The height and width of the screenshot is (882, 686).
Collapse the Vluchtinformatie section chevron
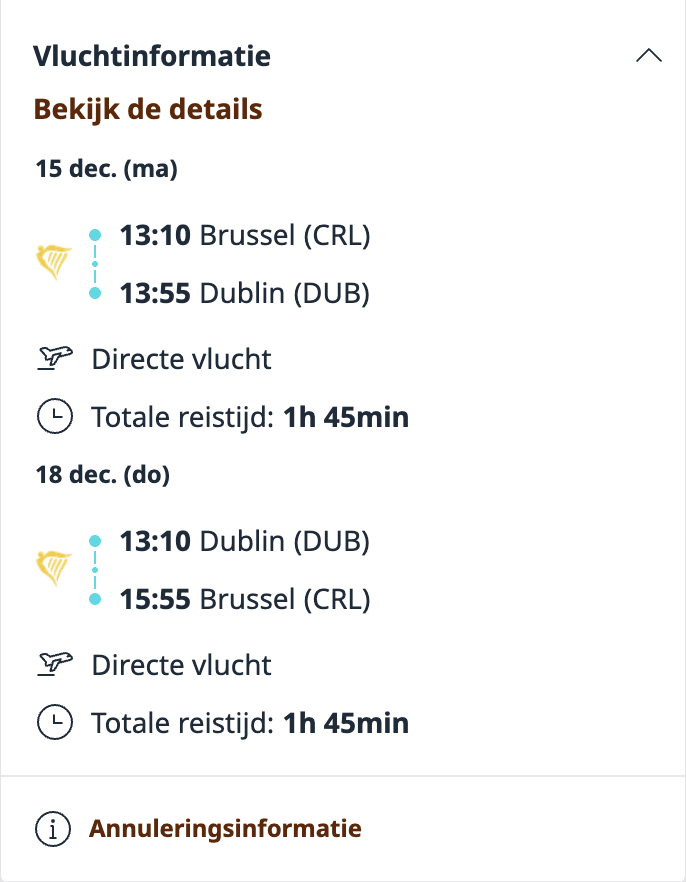(x=648, y=56)
